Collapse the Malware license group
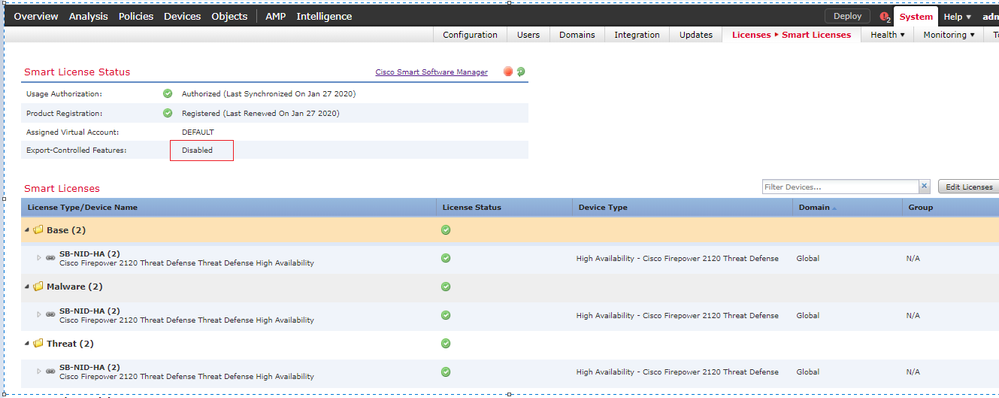Viewport: 999px width, 398px height. click(27, 287)
